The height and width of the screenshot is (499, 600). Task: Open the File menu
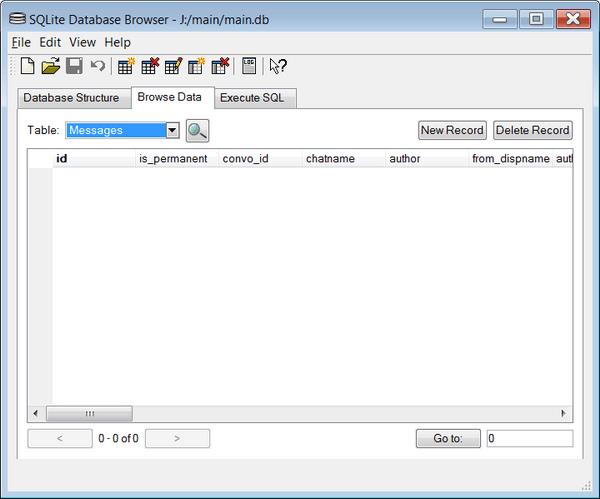point(21,42)
